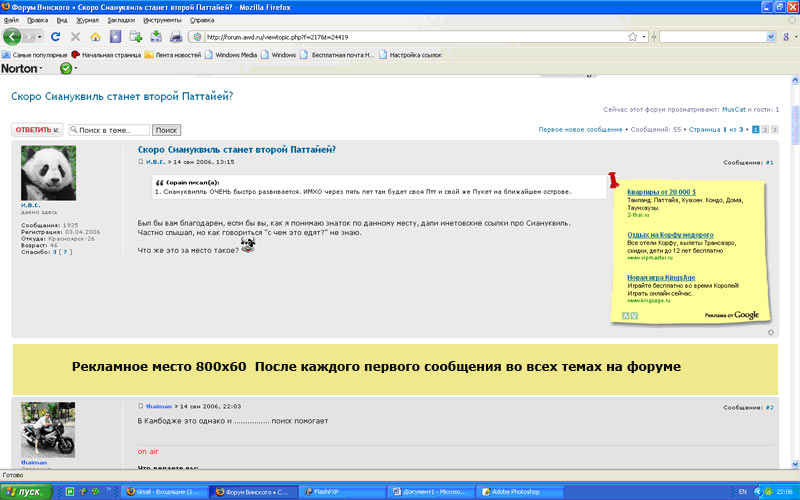Open Квартиры от 20 000 $ ad link
This screenshot has height=500, width=800.
[x=661, y=192]
